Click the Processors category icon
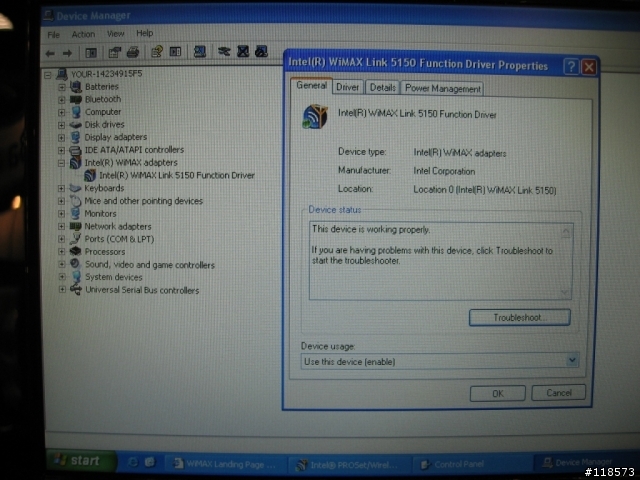Viewport: 640px width, 480px height. tap(75, 251)
